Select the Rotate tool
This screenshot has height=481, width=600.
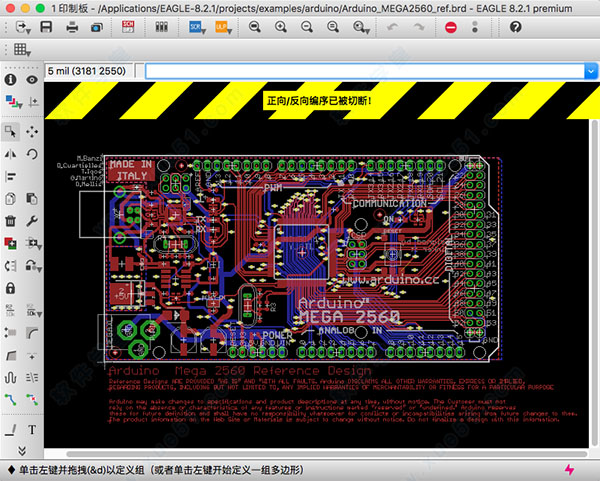(x=32, y=154)
